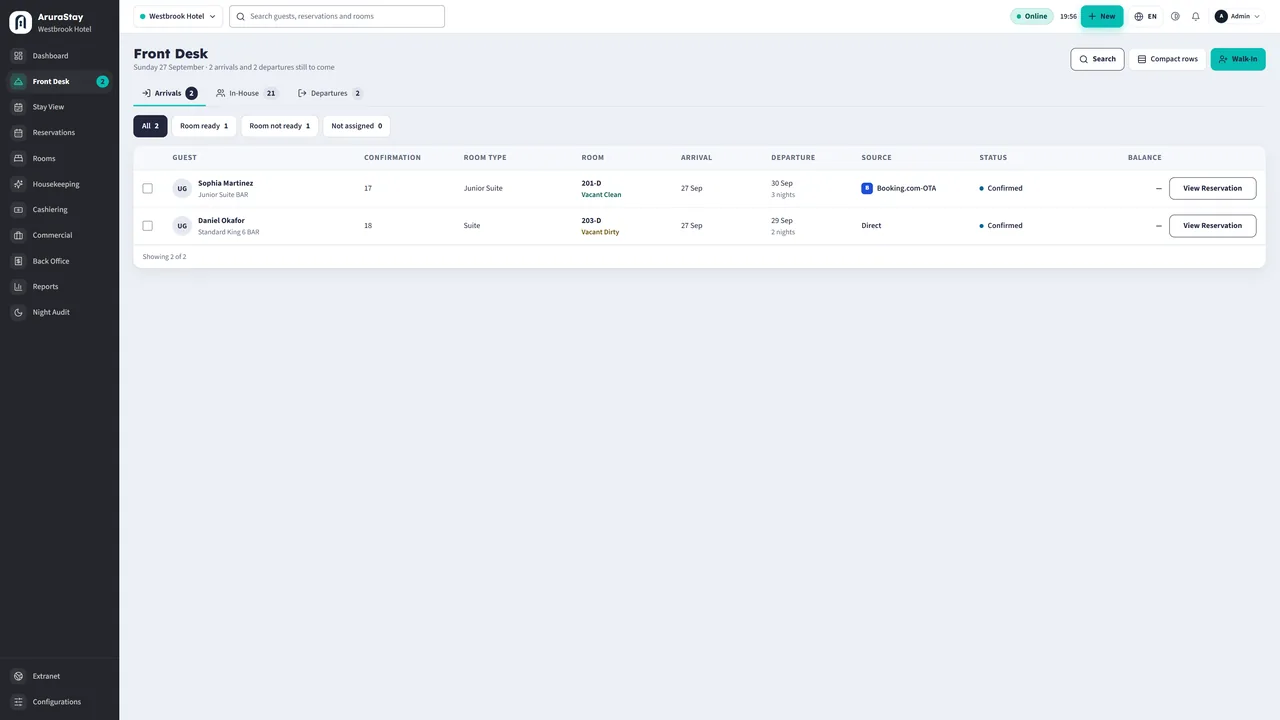
Task: View Reservation for Daniel Okafor
Action: [x=1212, y=226]
